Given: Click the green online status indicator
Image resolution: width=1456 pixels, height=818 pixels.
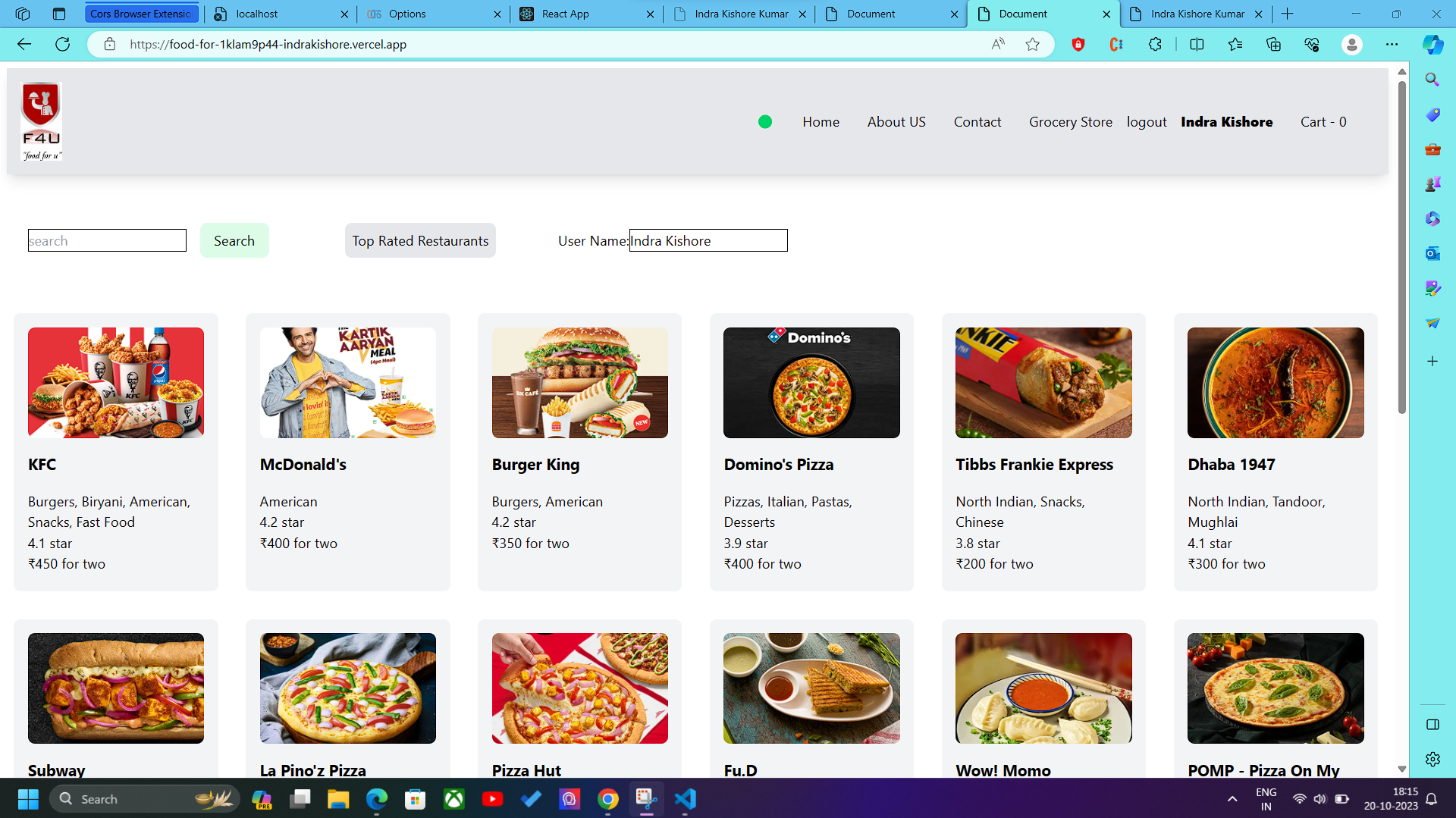Looking at the screenshot, I should pos(765,122).
